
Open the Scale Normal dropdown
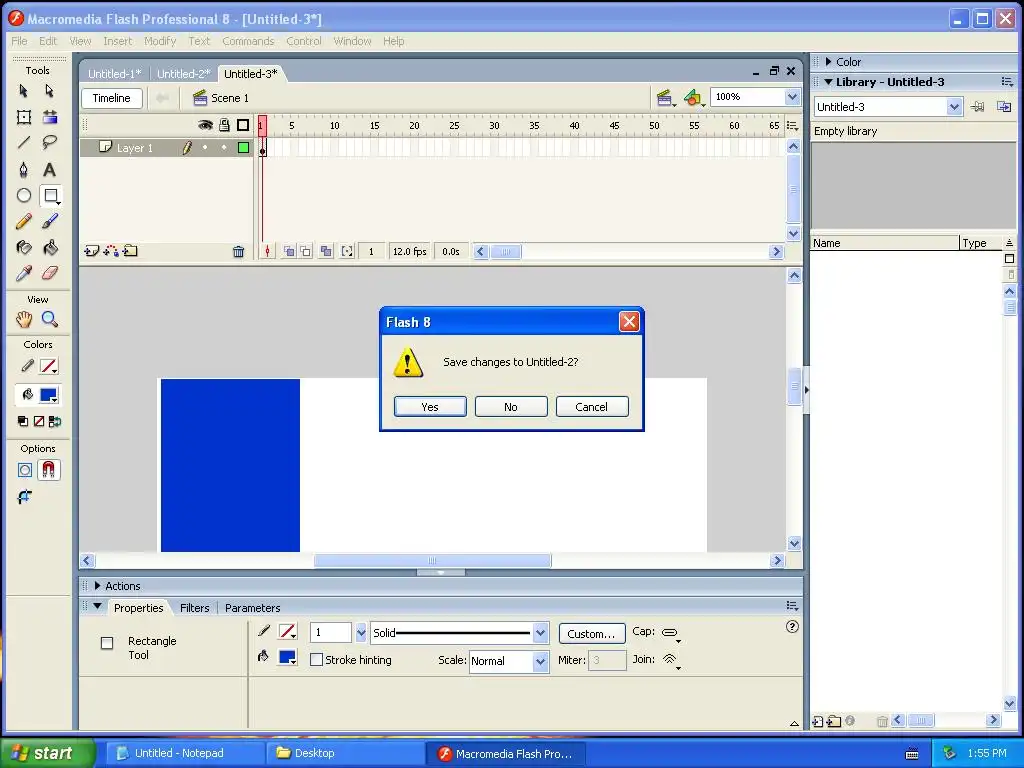(x=540, y=661)
